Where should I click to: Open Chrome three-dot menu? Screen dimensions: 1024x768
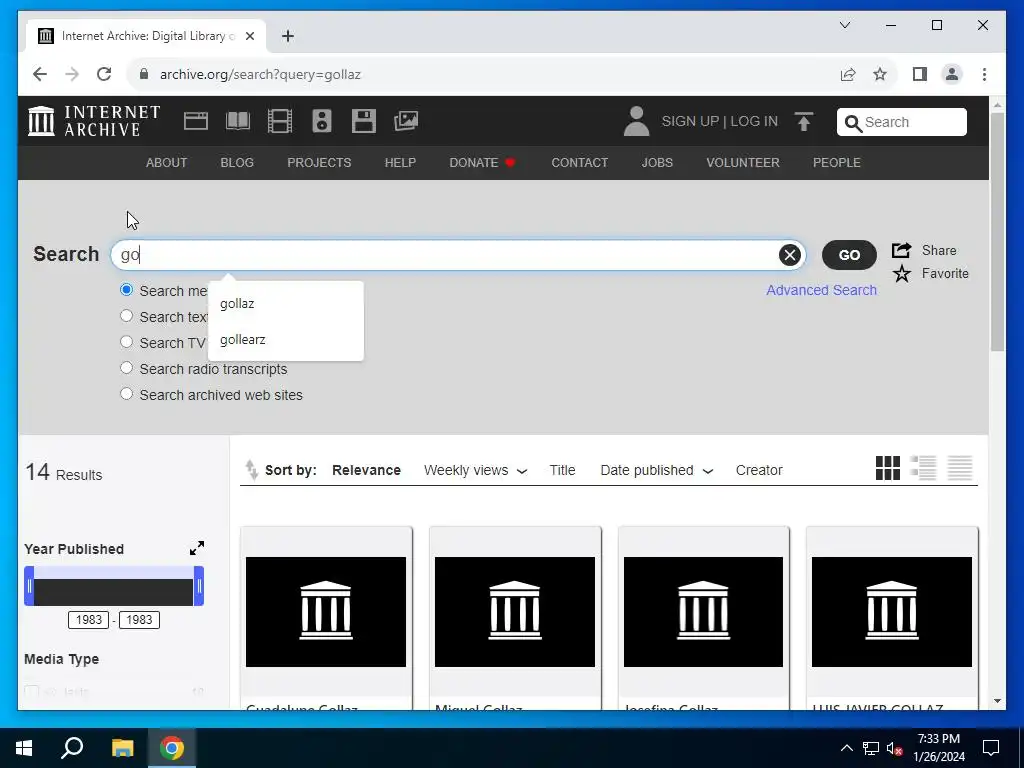(984, 74)
